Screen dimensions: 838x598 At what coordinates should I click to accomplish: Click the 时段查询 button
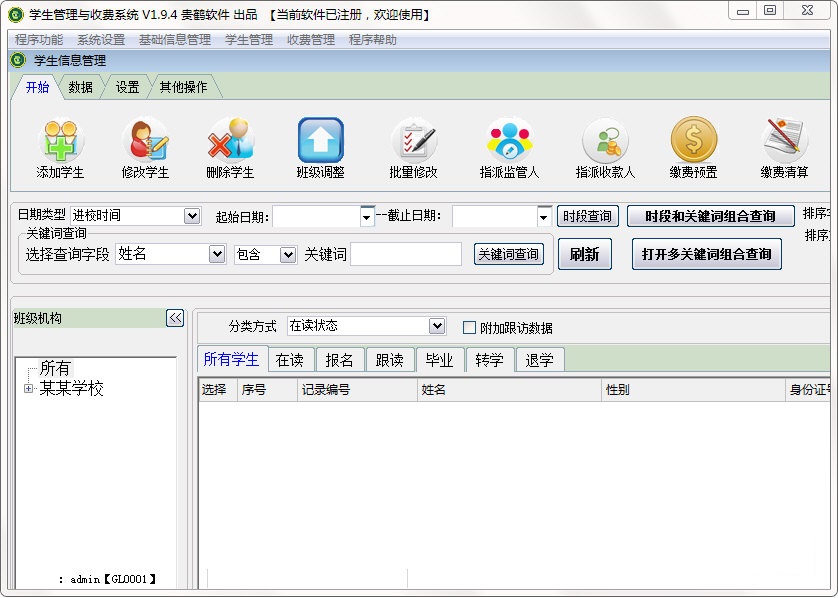587,216
